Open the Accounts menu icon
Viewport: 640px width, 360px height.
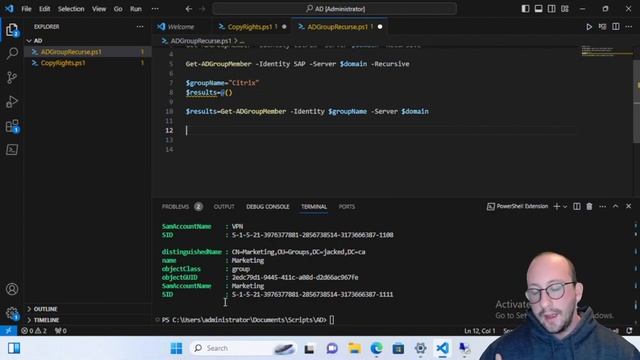point(12,289)
